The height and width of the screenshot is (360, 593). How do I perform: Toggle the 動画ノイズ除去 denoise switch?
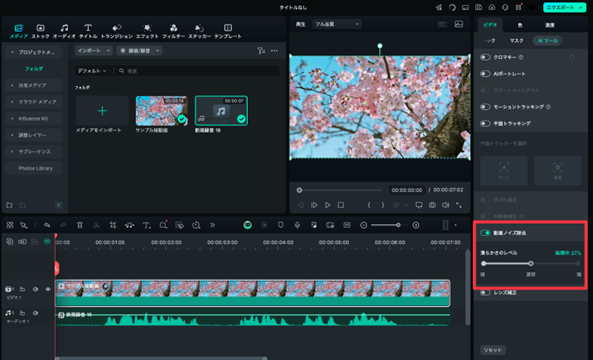(485, 233)
